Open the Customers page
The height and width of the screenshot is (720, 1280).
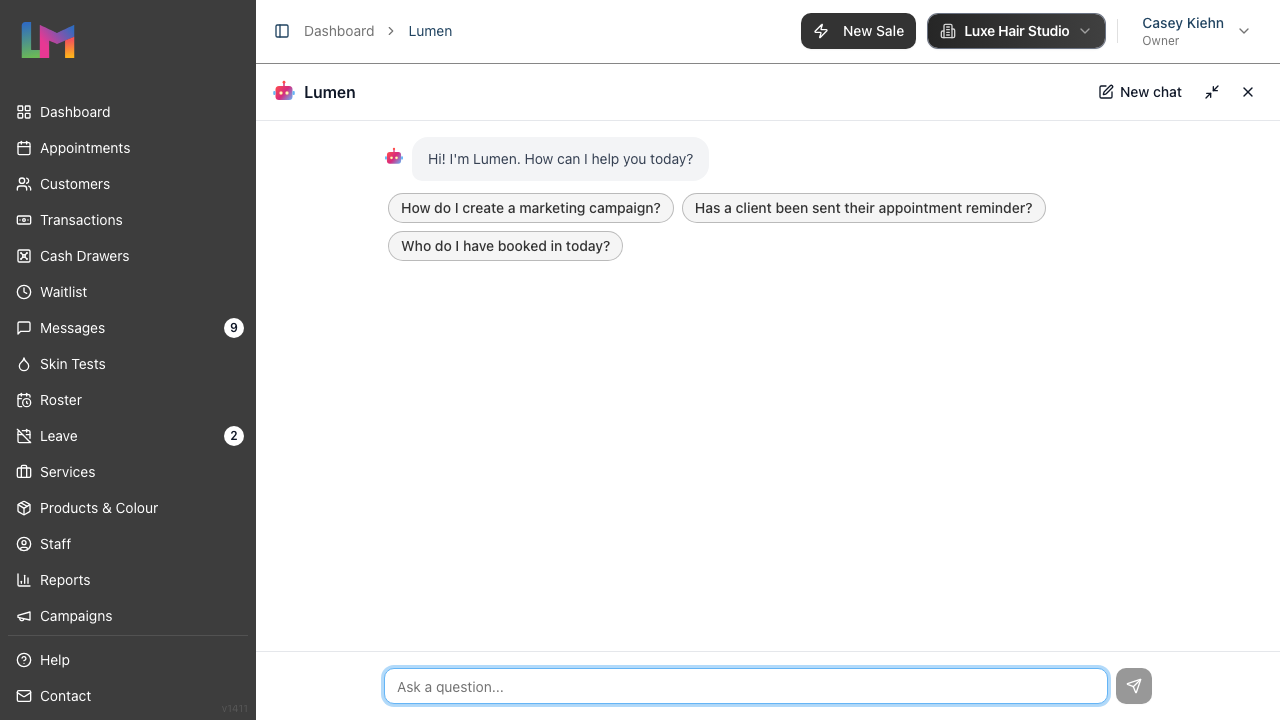point(128,184)
